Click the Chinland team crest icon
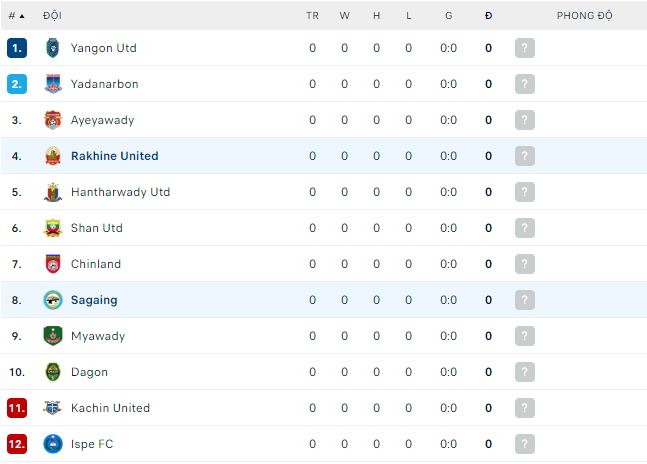The width and height of the screenshot is (647, 464). tap(53, 264)
